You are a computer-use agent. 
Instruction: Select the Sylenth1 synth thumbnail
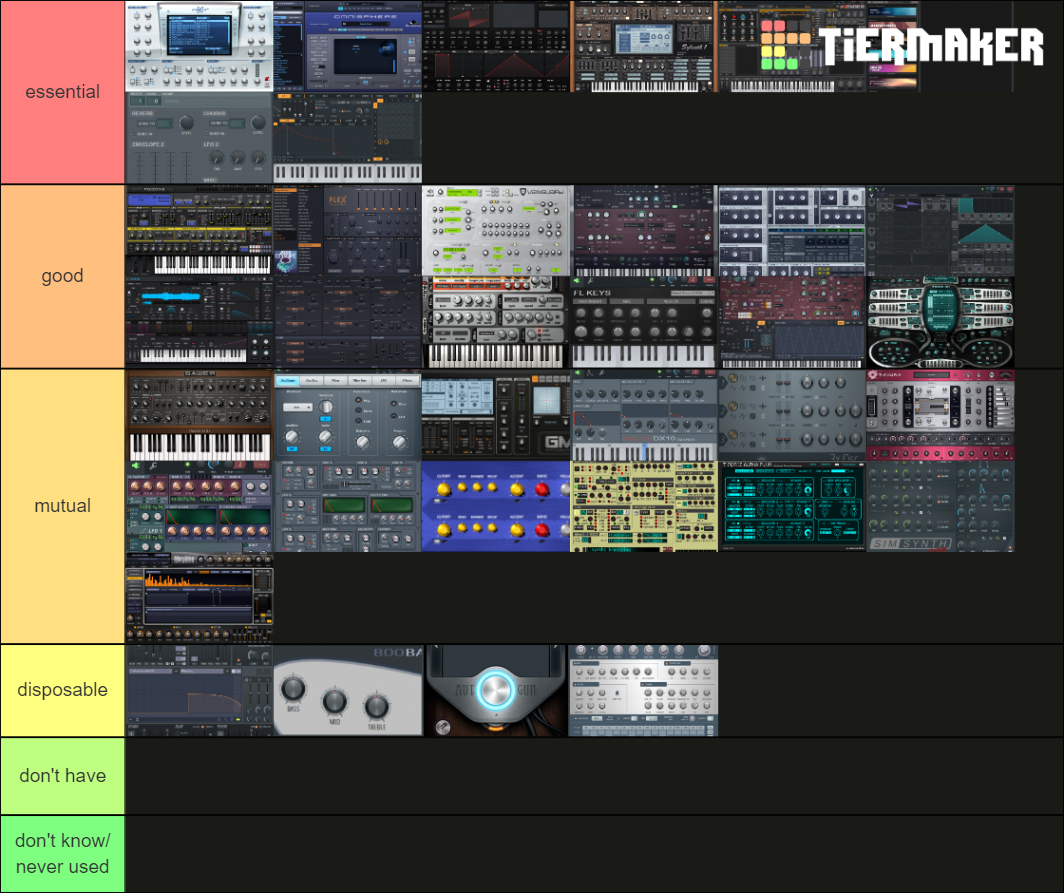643,45
